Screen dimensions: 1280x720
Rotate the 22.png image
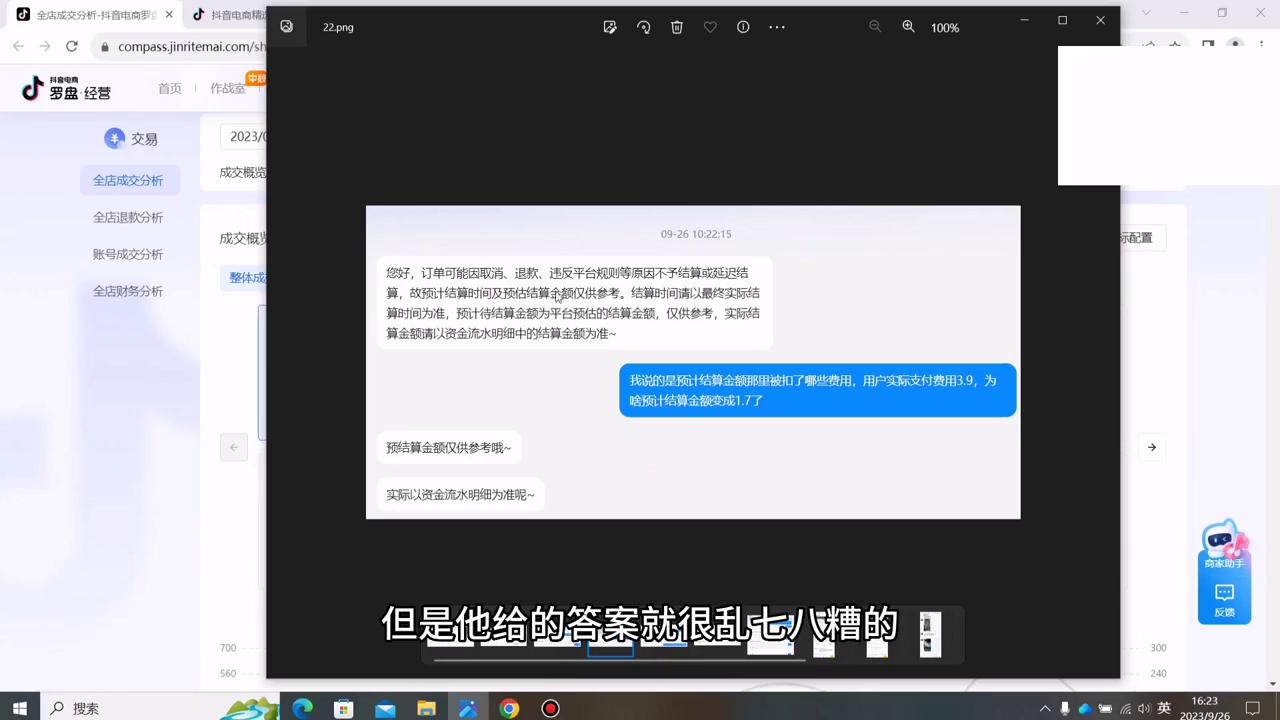pyautogui.click(x=644, y=27)
